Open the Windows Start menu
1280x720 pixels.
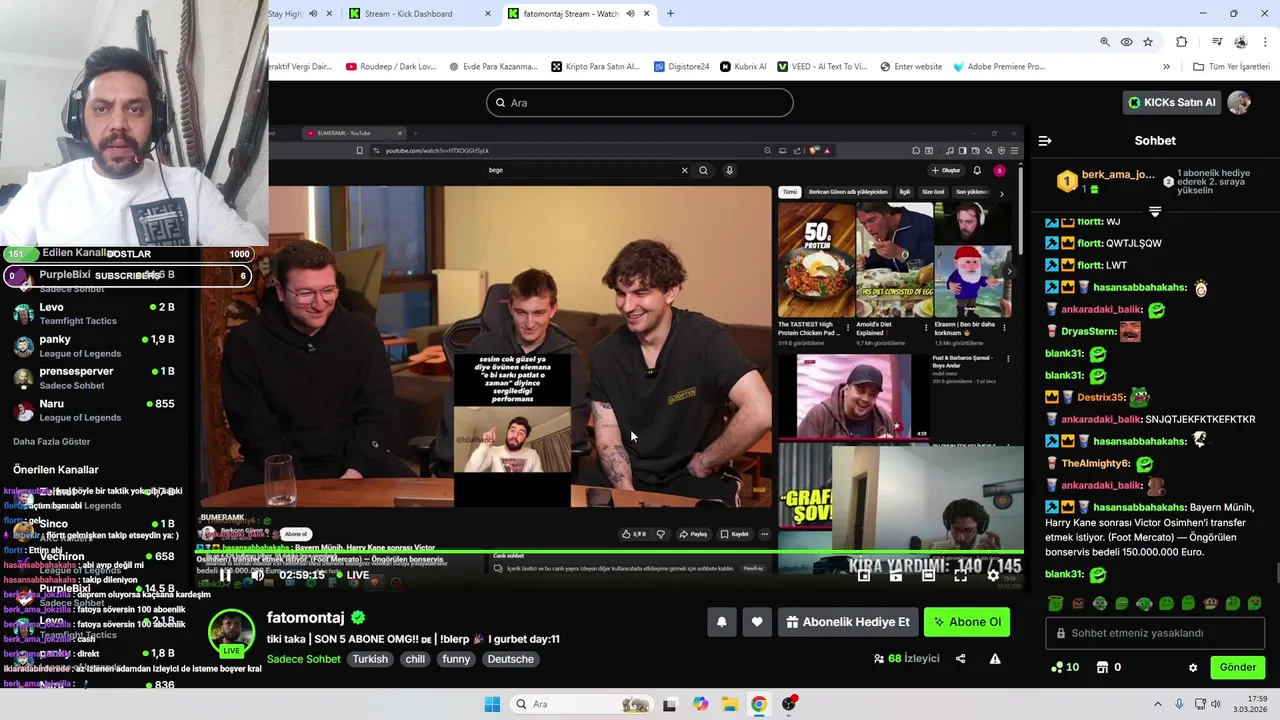click(x=492, y=704)
